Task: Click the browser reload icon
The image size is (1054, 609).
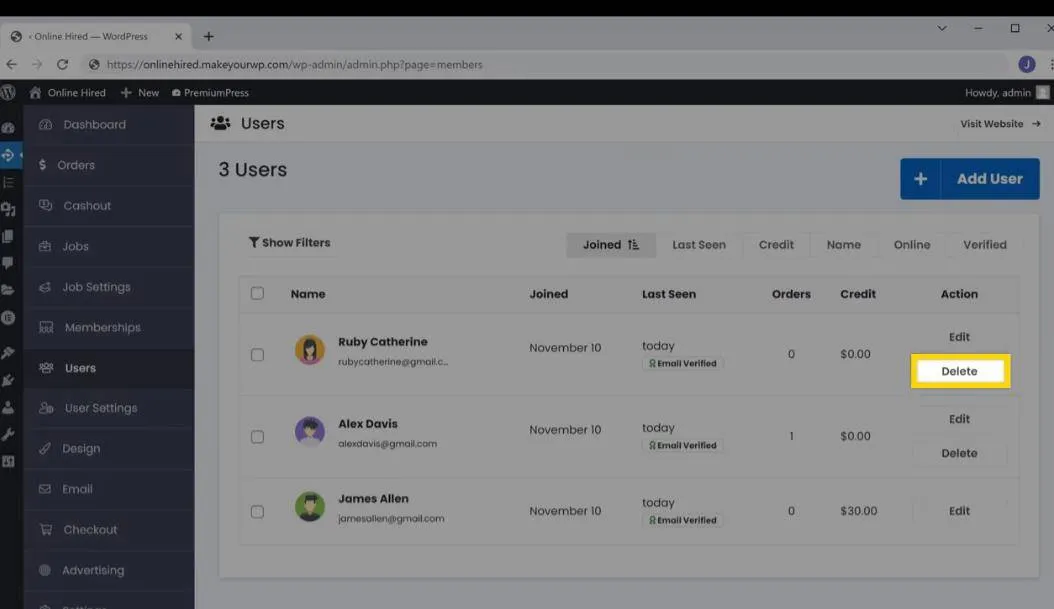Action: pyautogui.click(x=62, y=64)
